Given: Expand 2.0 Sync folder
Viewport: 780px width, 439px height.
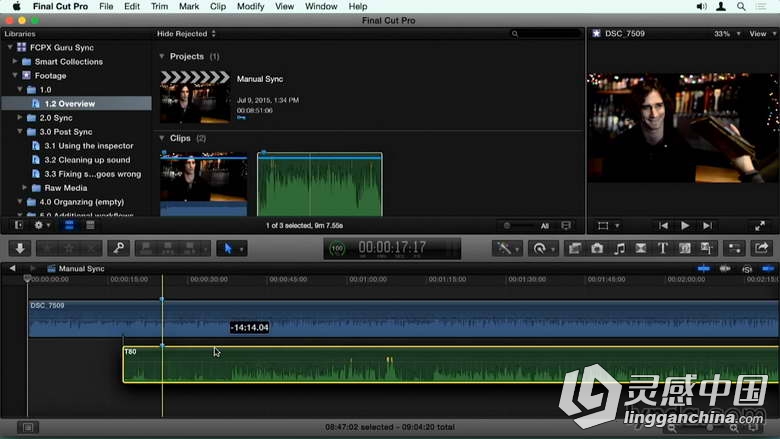Looking at the screenshot, I should 20,117.
